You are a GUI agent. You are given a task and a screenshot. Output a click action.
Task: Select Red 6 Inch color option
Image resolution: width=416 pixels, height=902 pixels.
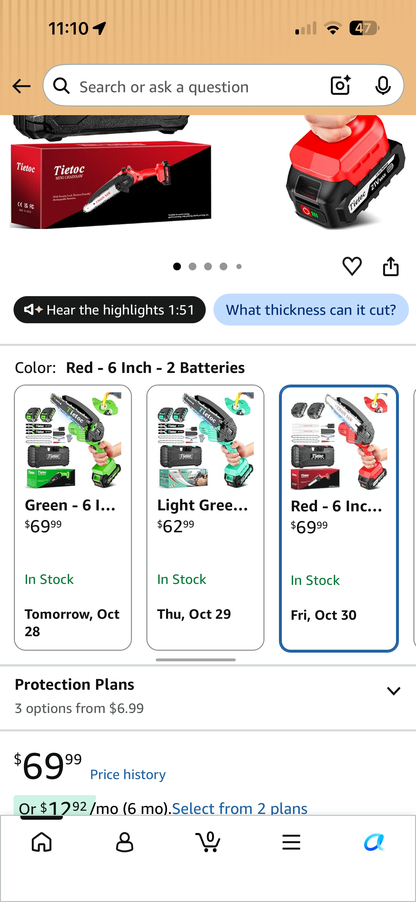pos(339,518)
